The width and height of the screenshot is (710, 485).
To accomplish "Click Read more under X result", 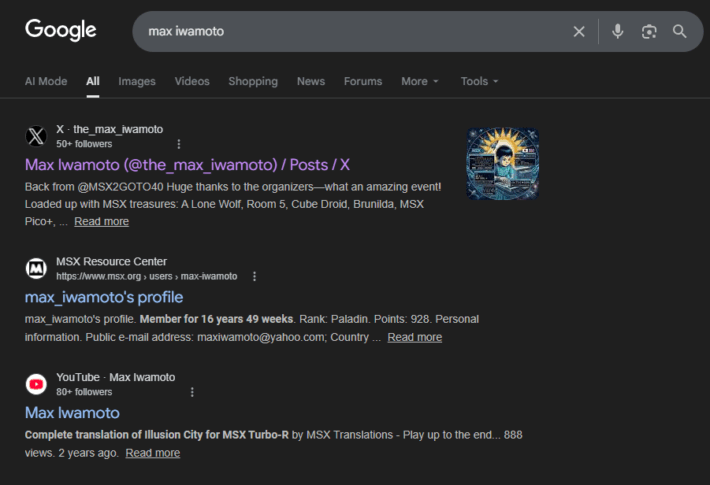I will click(101, 221).
